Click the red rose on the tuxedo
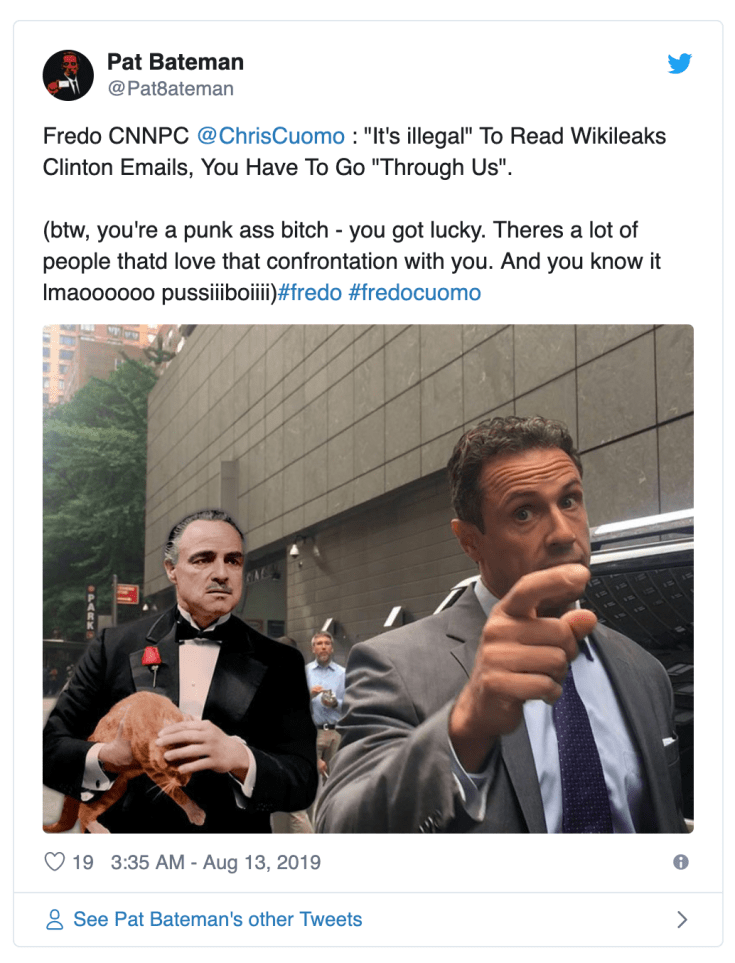735x963 pixels. coord(151,657)
